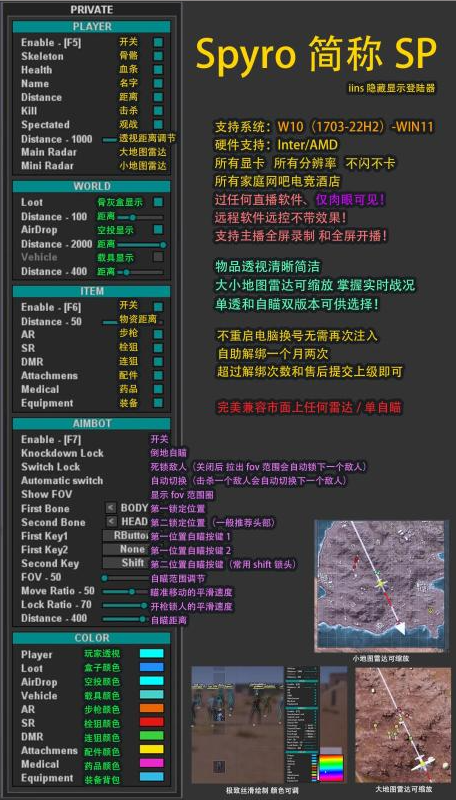Click the Distance - 100 slider under Loot
This screenshot has width=456, height=800.
pos(140,217)
